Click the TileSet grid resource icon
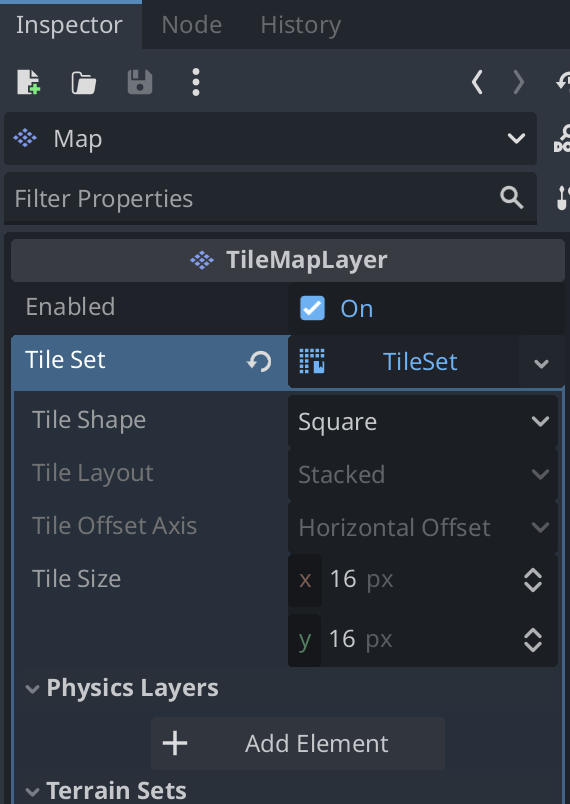This screenshot has width=570, height=804. click(x=312, y=361)
